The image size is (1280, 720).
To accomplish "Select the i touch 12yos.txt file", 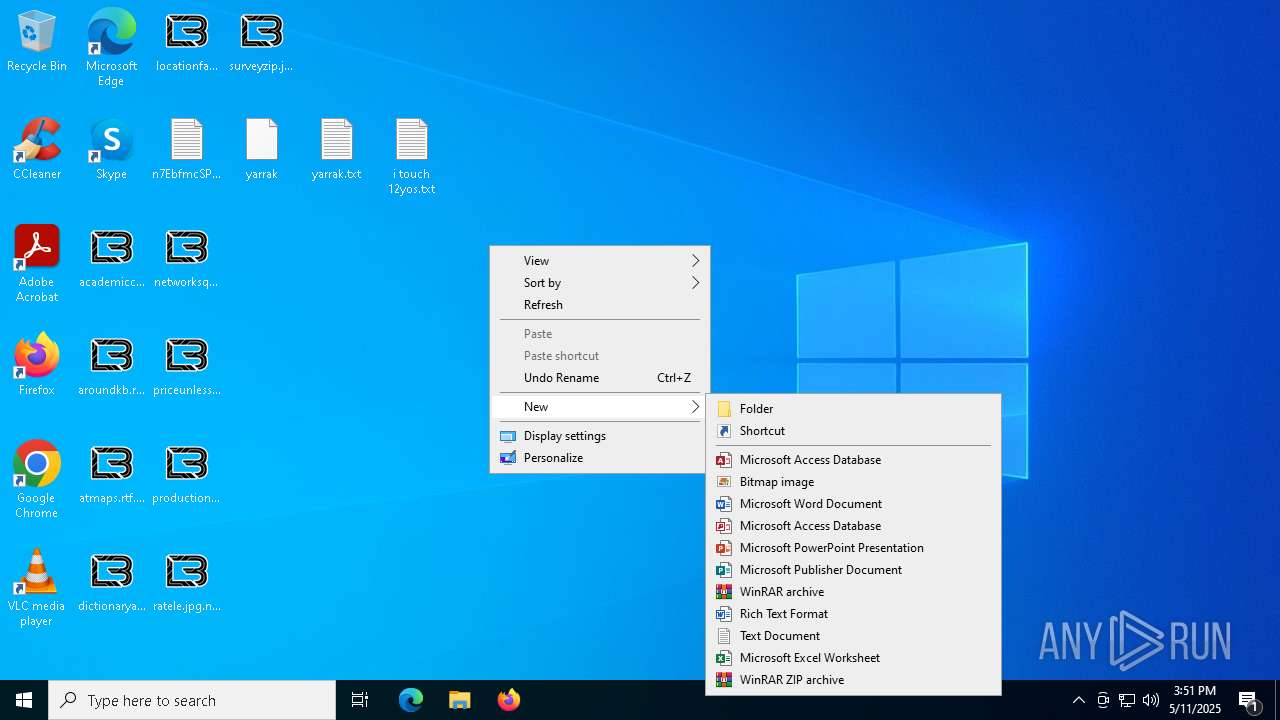I will click(412, 156).
